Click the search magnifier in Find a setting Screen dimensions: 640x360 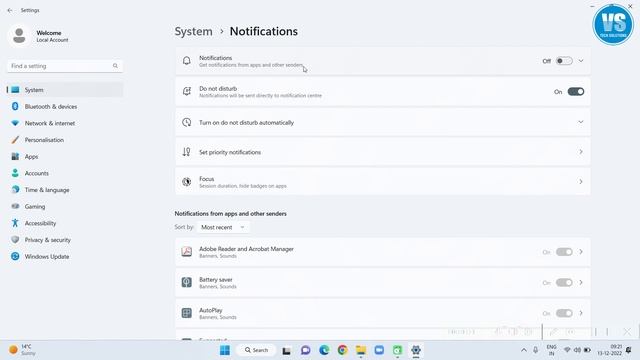point(115,66)
